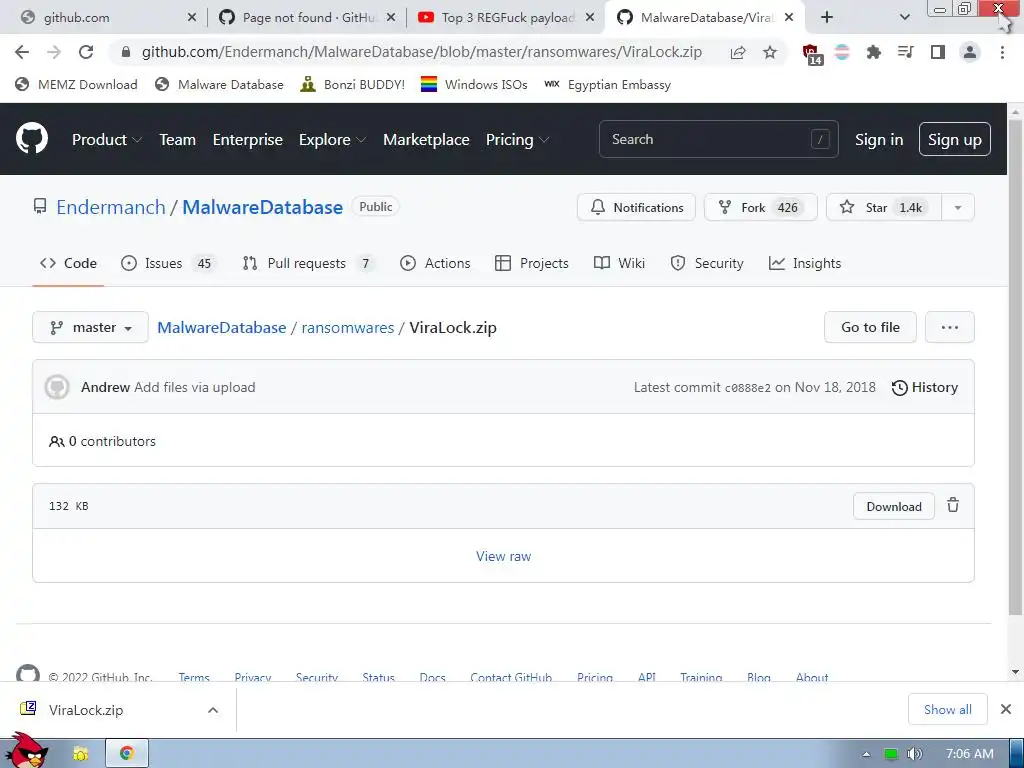Click the View raw link

click(504, 556)
